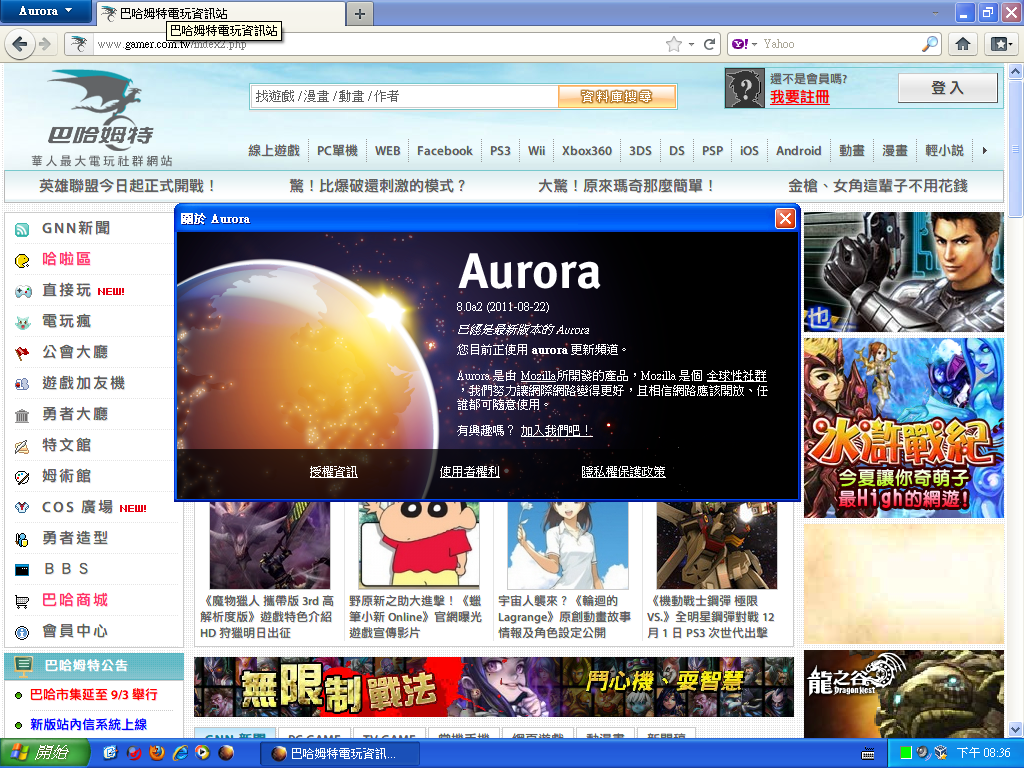Select the PS3 category in navigation
The width and height of the screenshot is (1024, 768).
click(x=500, y=151)
